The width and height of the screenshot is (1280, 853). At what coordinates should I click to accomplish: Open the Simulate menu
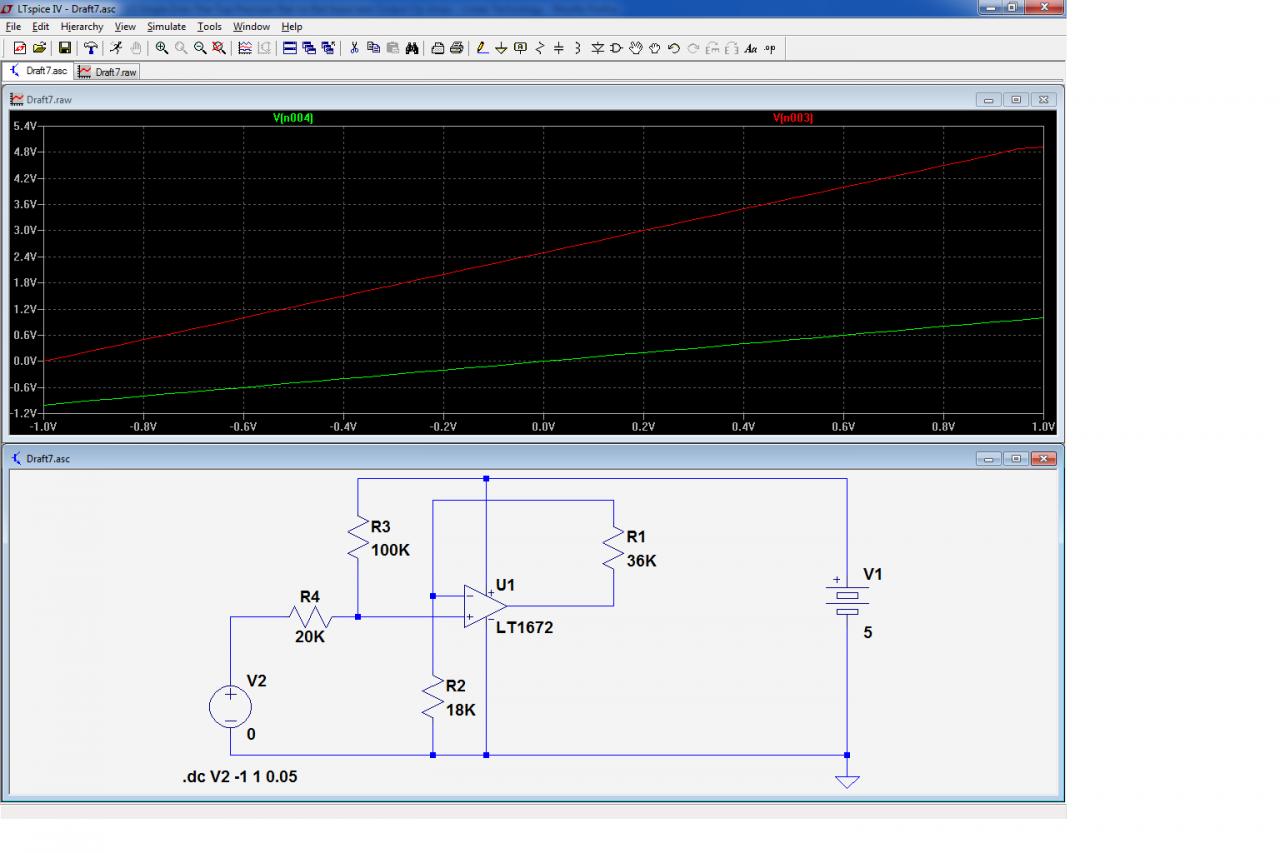coord(166,27)
